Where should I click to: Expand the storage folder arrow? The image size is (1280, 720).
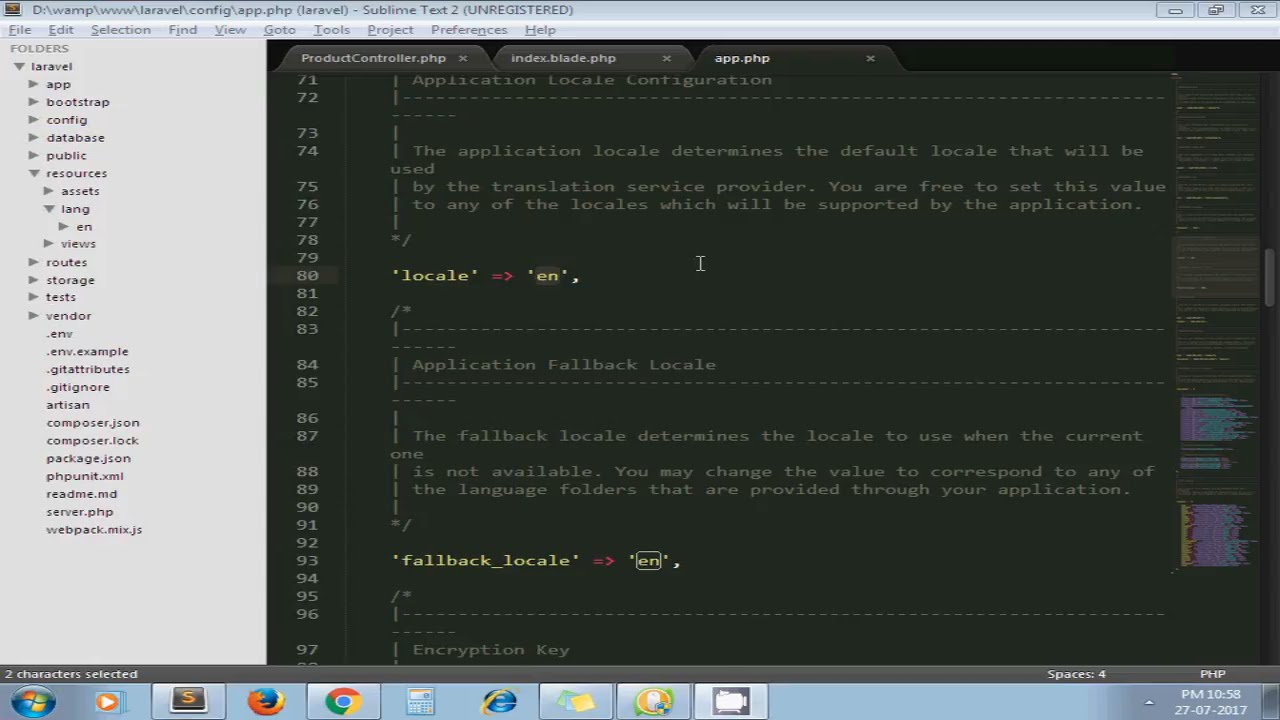(x=34, y=280)
